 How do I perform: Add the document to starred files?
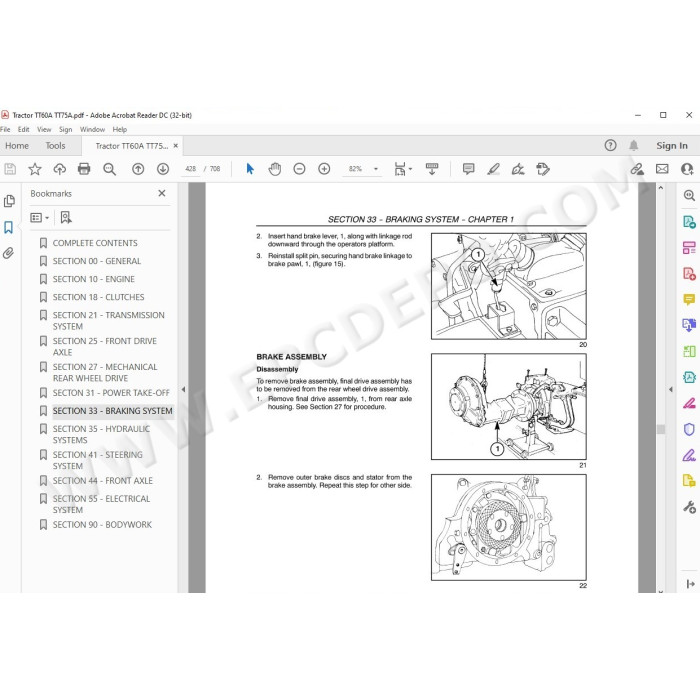tap(35, 169)
